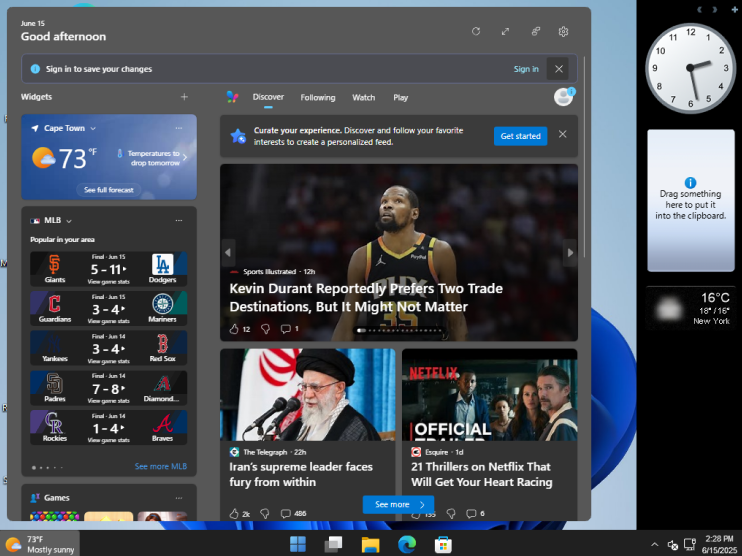This screenshot has width=742, height=556.
Task: Open Iran's supreme leader article thumbnail
Action: click(308, 395)
